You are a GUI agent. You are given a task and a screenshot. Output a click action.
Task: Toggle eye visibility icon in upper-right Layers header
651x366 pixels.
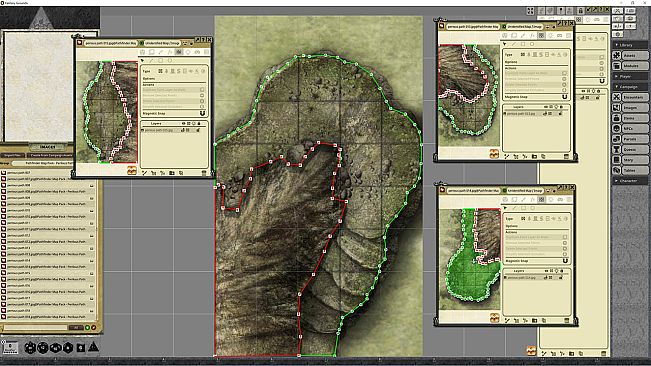coord(546,107)
